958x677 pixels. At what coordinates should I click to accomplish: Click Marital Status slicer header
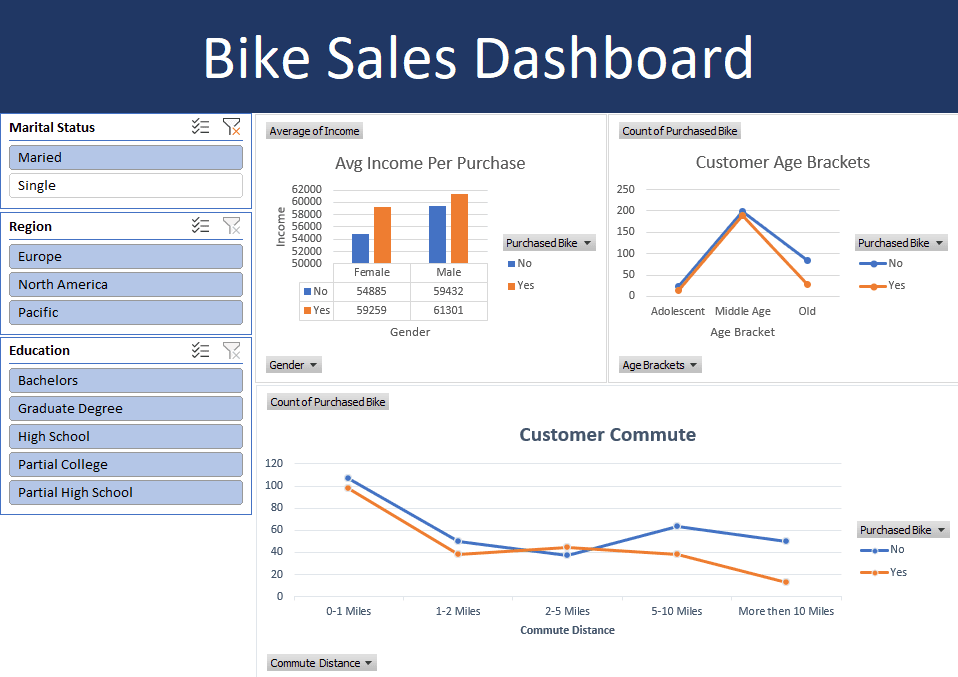coord(52,128)
